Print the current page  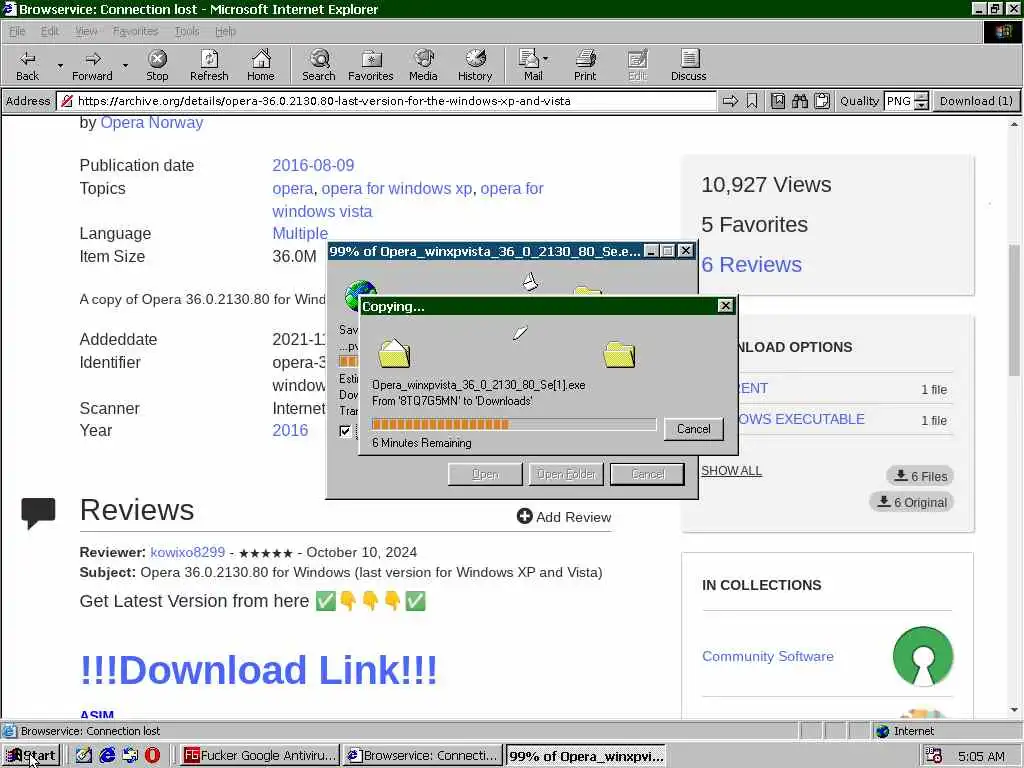click(x=585, y=65)
